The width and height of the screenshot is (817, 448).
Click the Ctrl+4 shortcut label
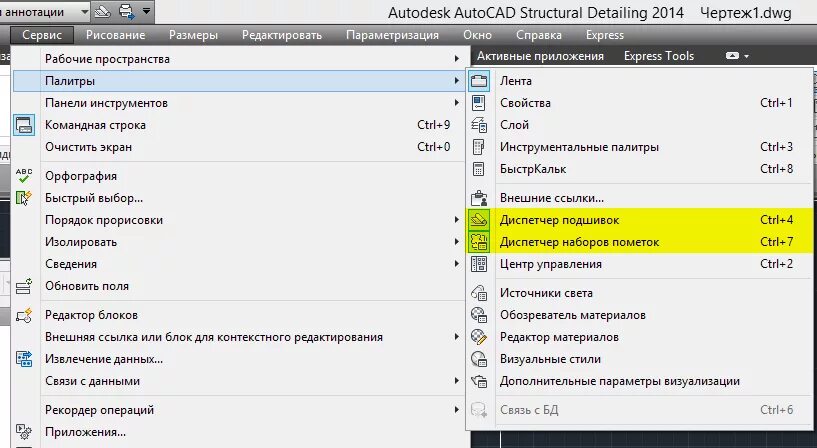[776, 220]
